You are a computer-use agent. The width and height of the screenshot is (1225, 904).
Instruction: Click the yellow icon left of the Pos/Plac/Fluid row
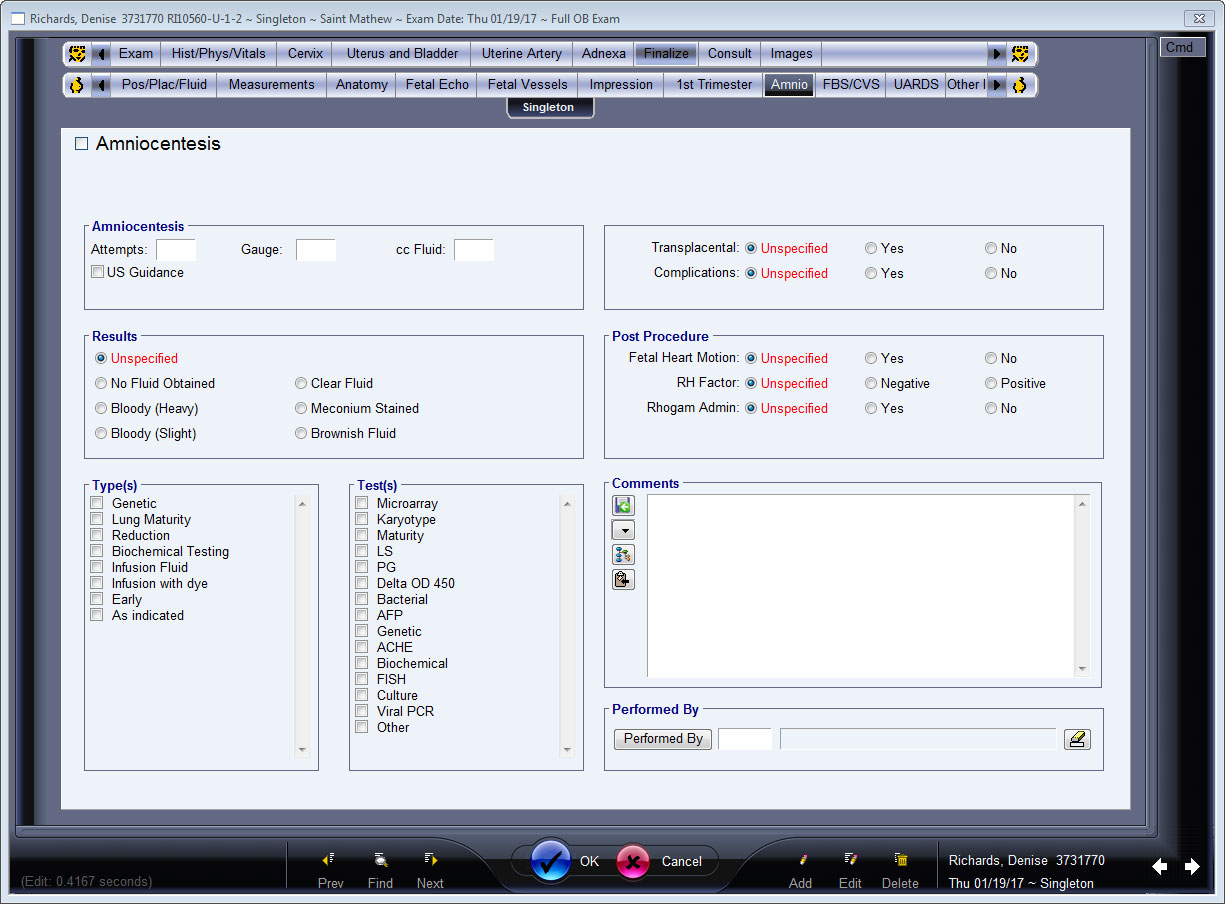click(77, 85)
